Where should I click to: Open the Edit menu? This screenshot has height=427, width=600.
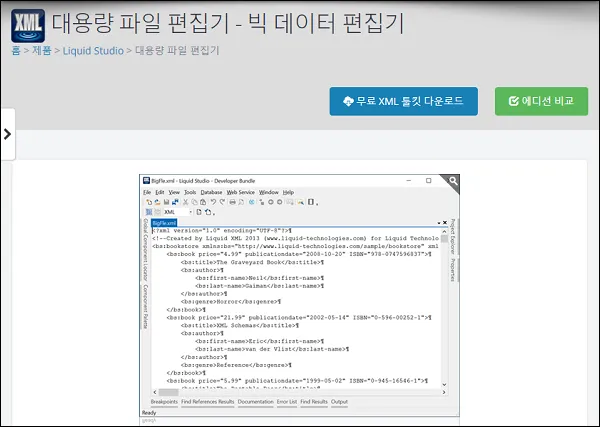(160, 192)
